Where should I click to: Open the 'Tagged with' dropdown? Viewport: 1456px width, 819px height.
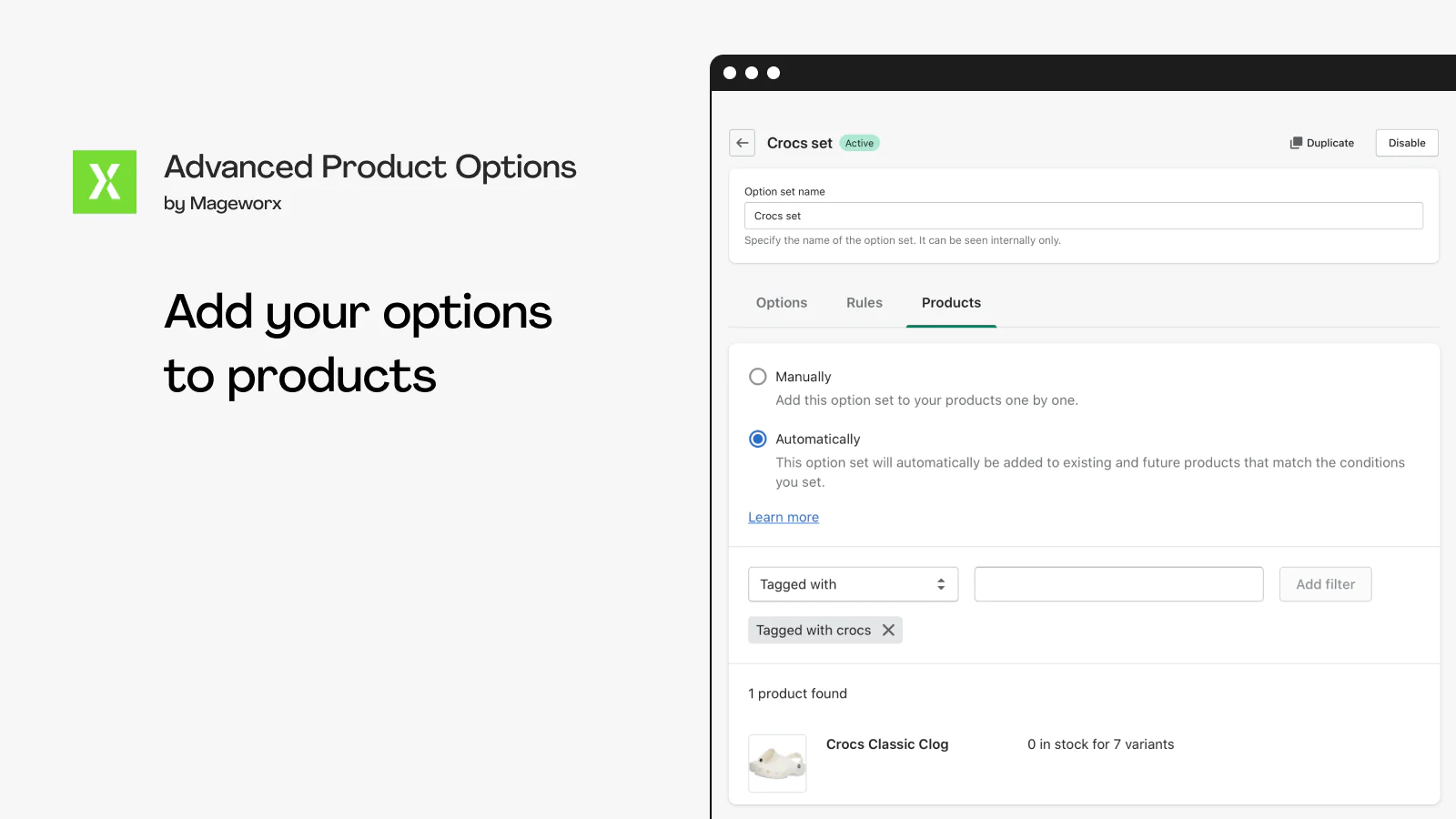pos(853,584)
